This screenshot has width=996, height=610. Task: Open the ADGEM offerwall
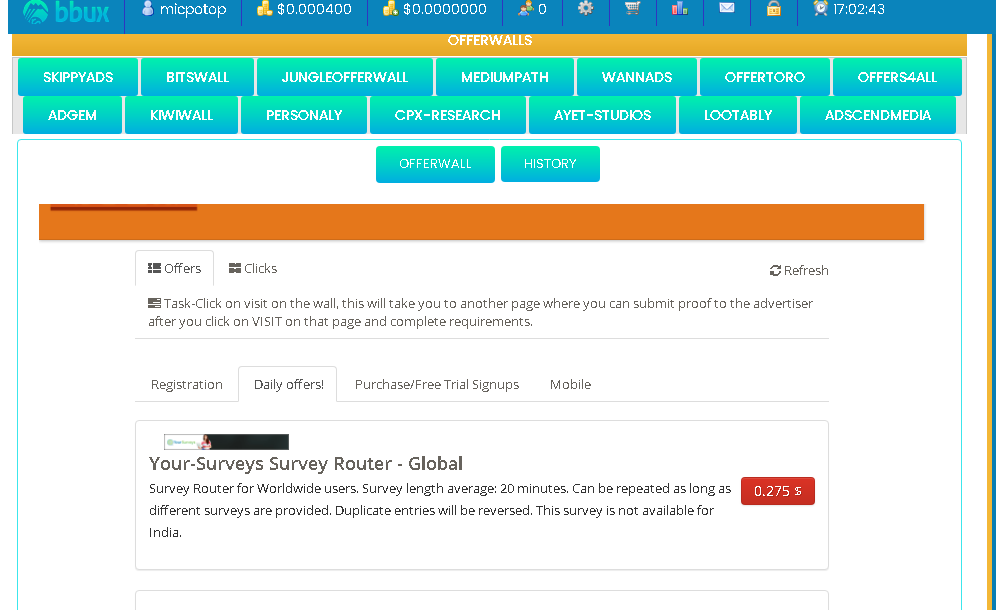[x=72, y=115]
